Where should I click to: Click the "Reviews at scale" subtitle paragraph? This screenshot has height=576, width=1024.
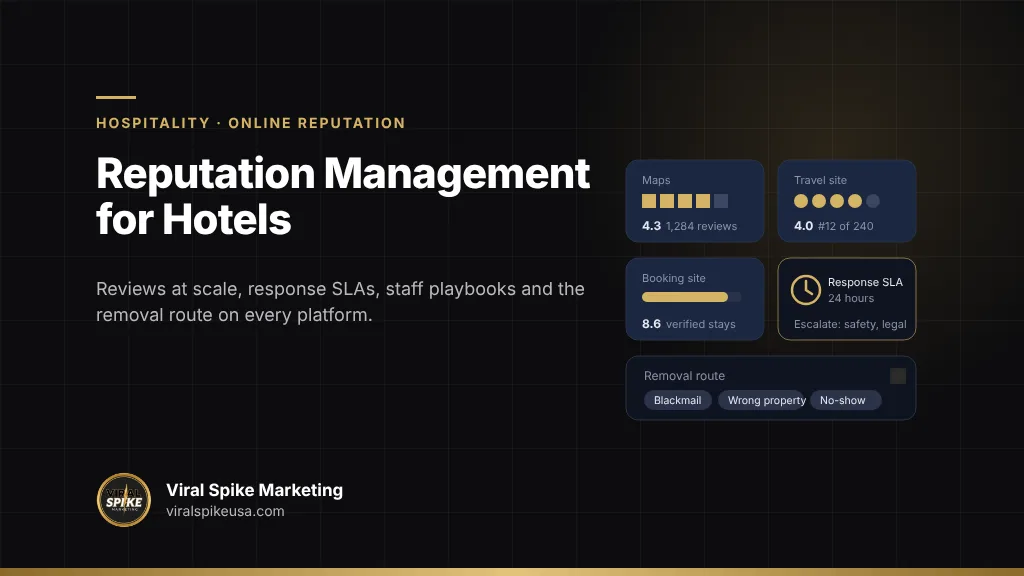point(340,302)
